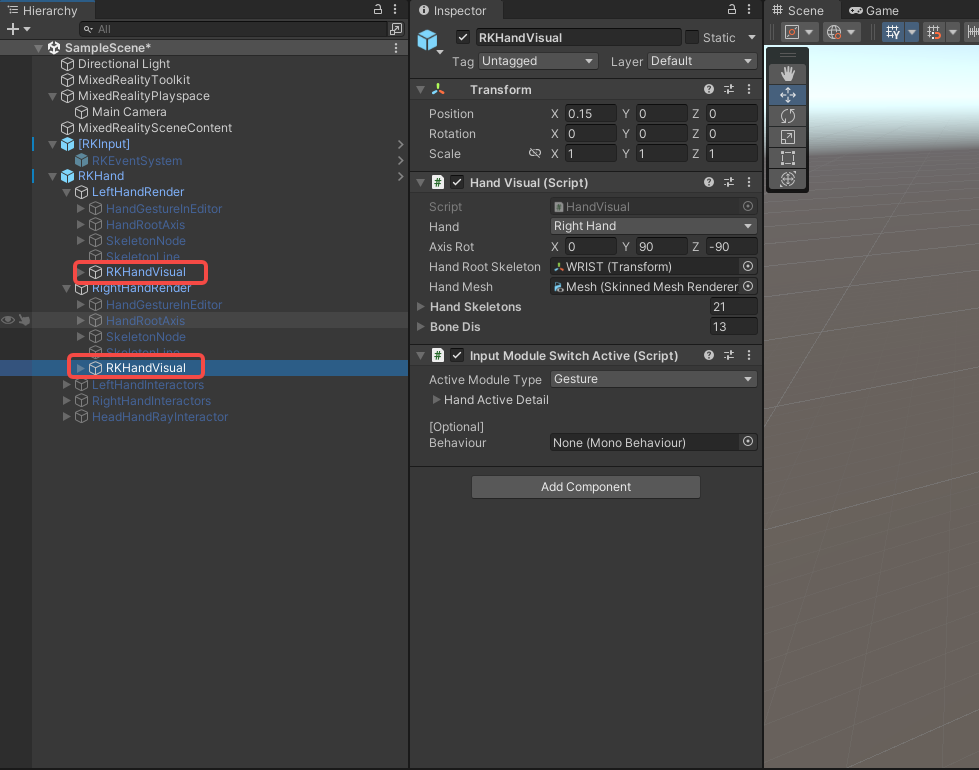The image size is (979, 770).
Task: Open the Tag dropdown
Action: (538, 61)
